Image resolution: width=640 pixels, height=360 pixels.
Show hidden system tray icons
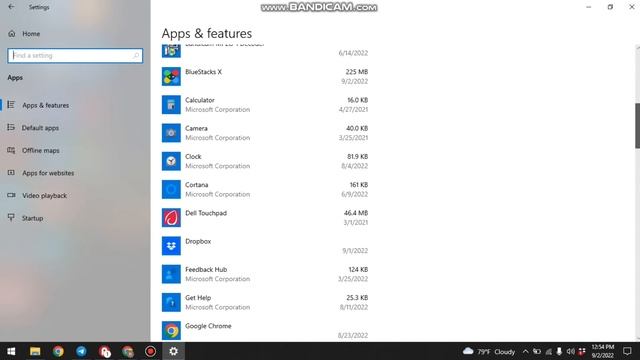pos(526,351)
